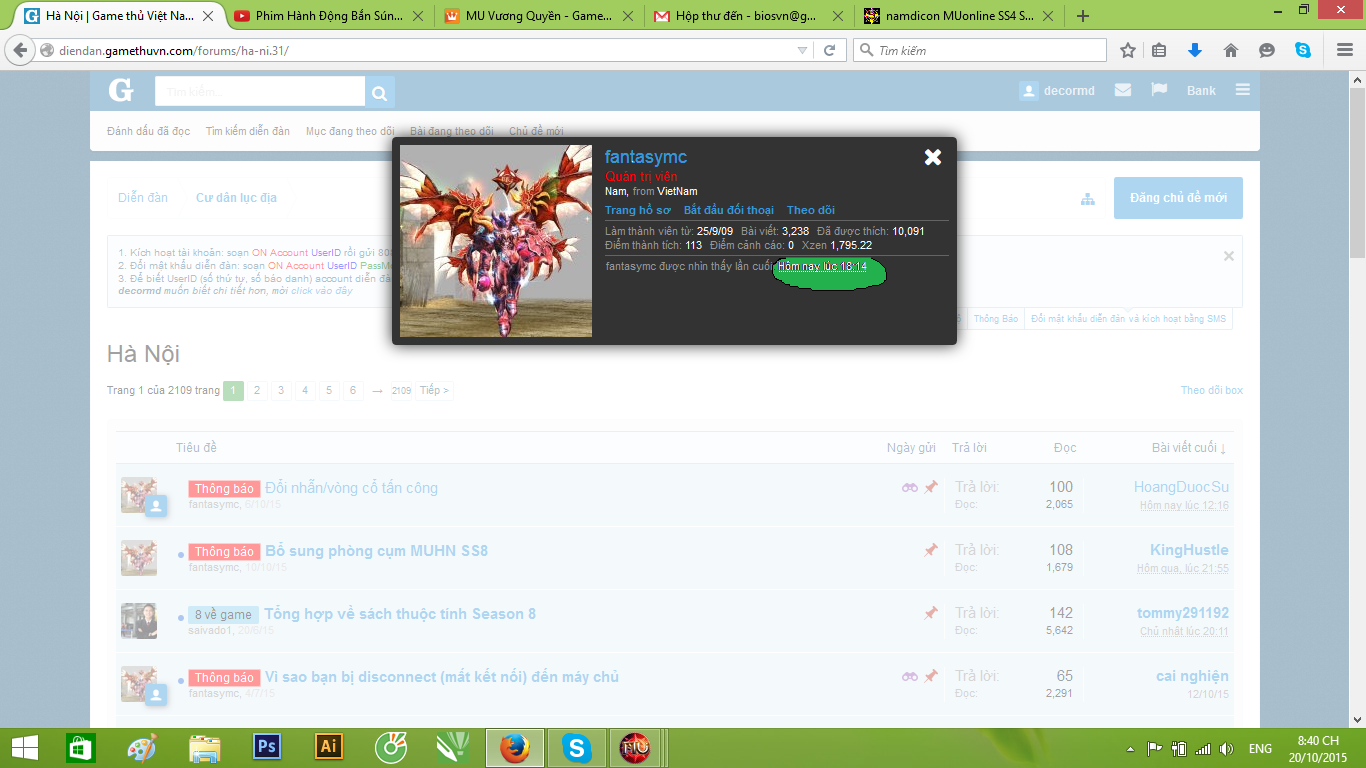Go back with the browser back arrow
Screen dimensions: 1366x768
click(x=21, y=50)
